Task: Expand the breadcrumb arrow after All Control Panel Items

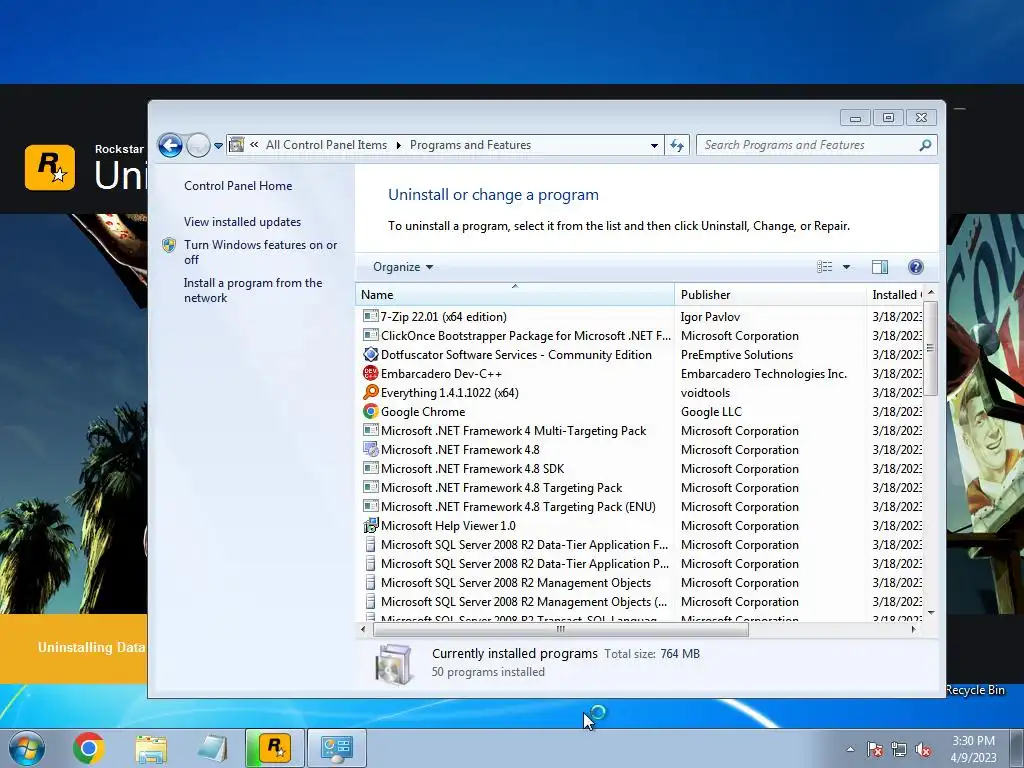Action: [x=398, y=145]
